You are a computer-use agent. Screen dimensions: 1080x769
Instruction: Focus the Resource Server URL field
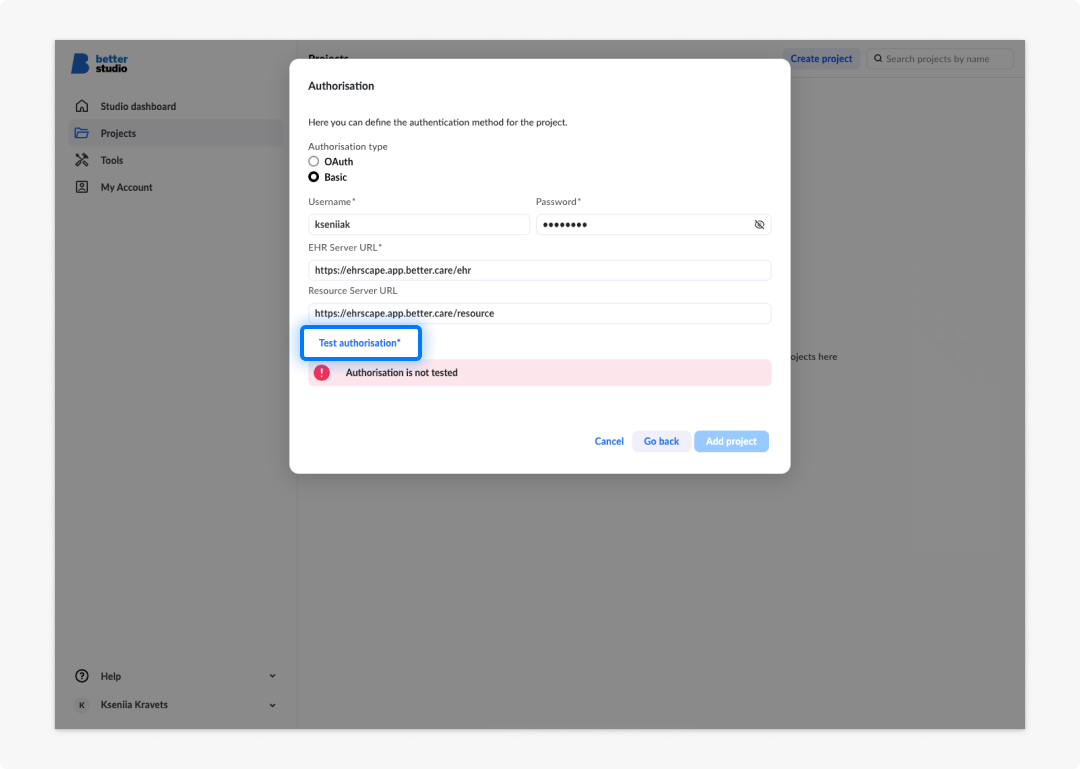[x=539, y=314]
